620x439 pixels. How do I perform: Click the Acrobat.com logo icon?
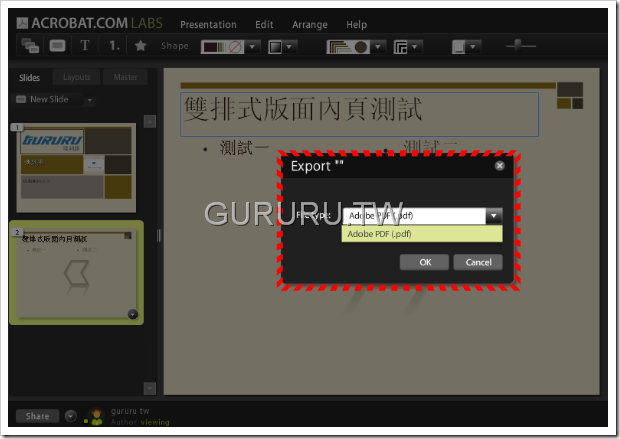point(22,23)
